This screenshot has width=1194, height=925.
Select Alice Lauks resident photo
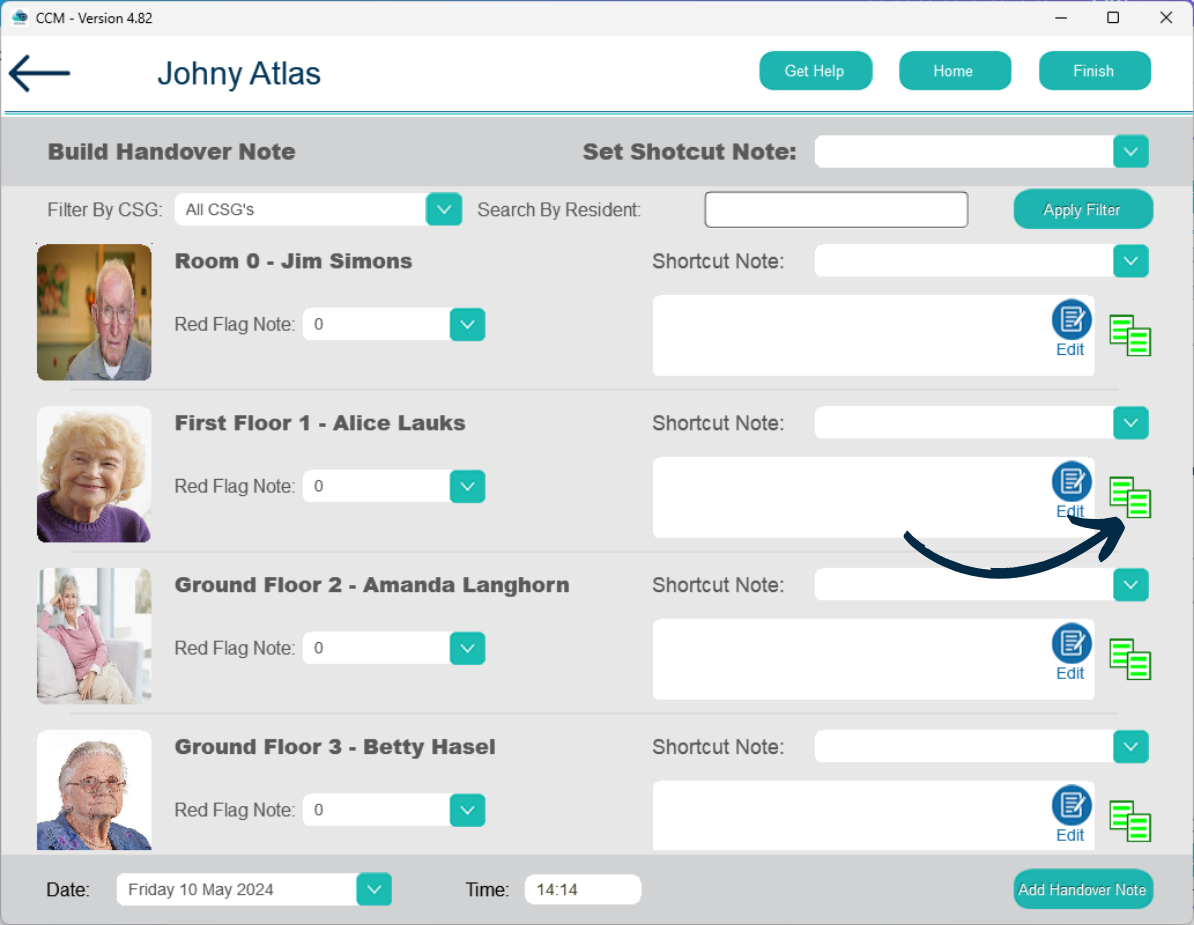click(x=94, y=474)
